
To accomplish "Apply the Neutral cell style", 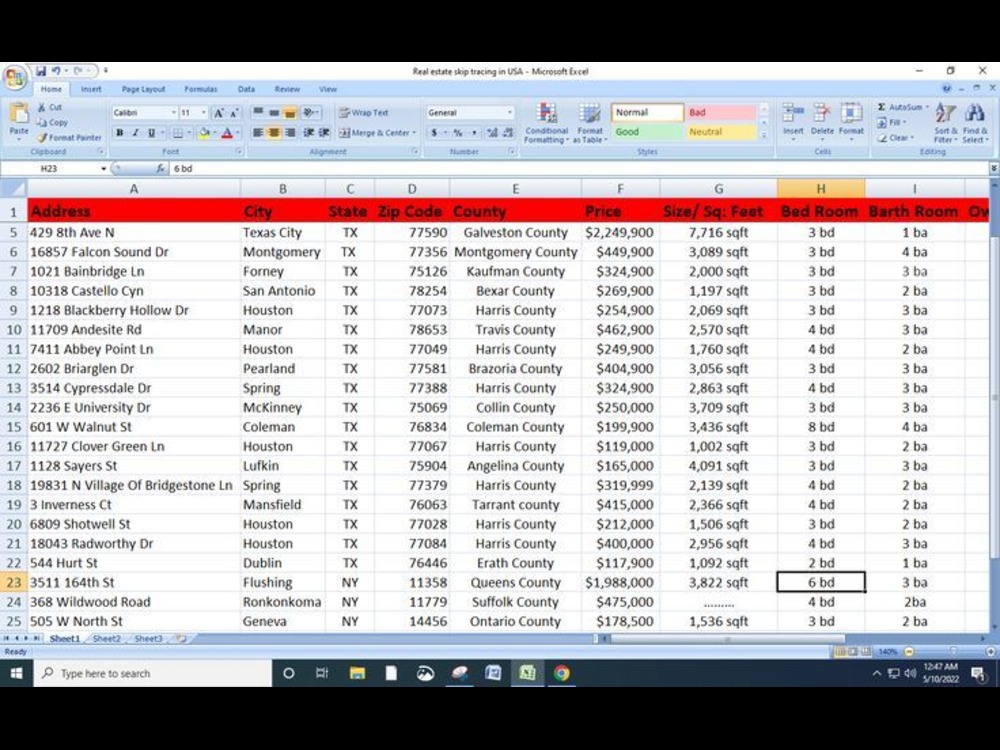I will click(x=720, y=131).
